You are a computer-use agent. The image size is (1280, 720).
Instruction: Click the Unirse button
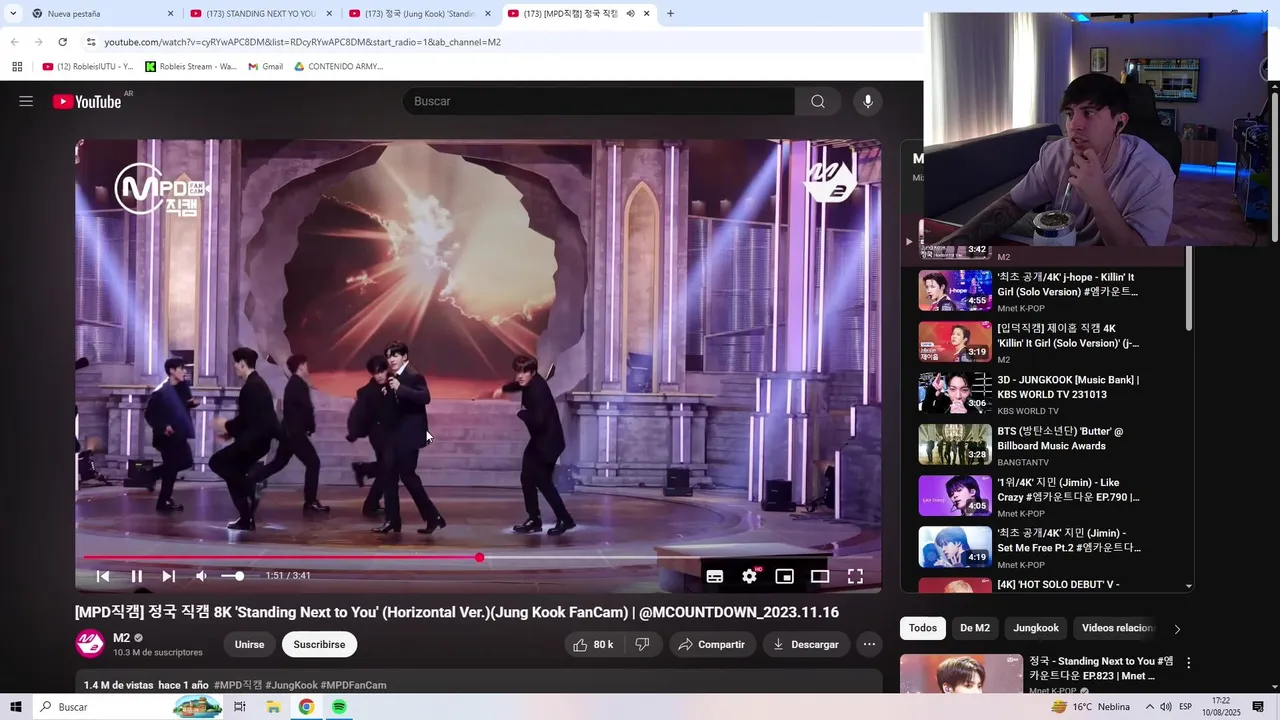point(249,645)
